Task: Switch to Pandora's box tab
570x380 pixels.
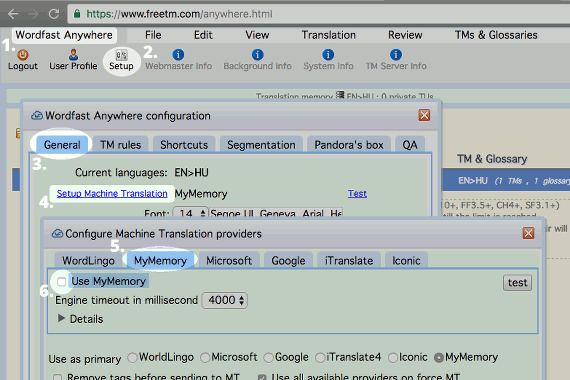Action: [349, 145]
